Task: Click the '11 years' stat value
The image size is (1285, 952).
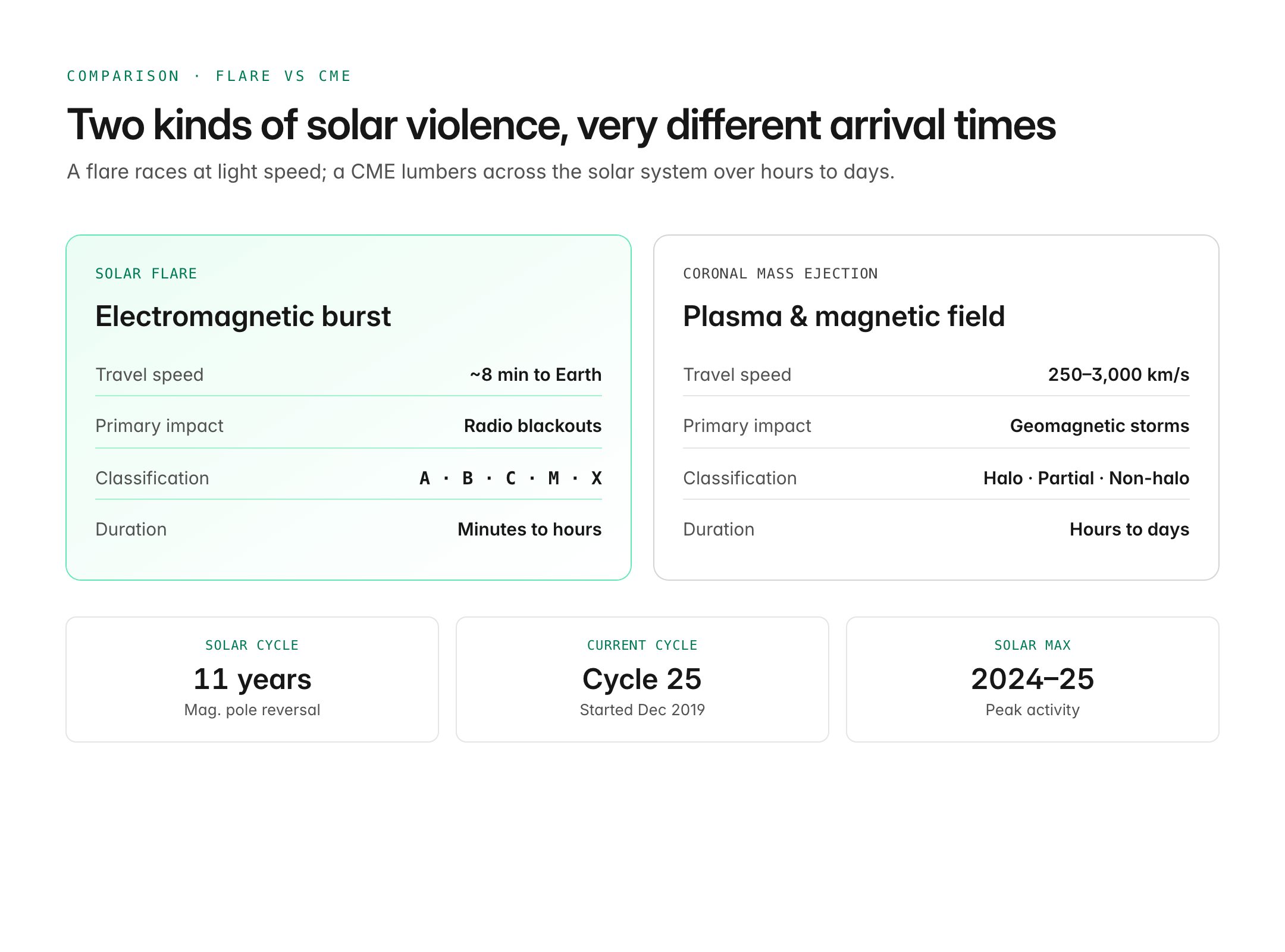Action: tap(252, 679)
